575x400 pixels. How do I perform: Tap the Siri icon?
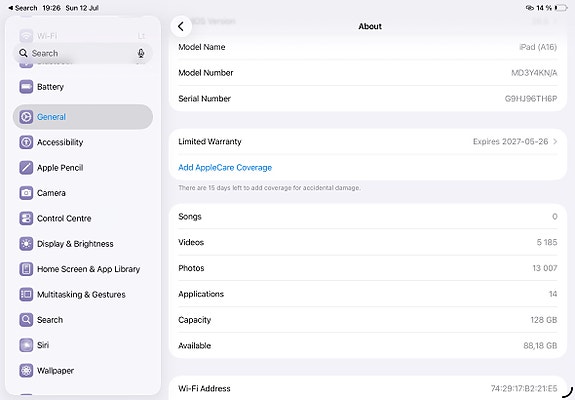(26, 345)
